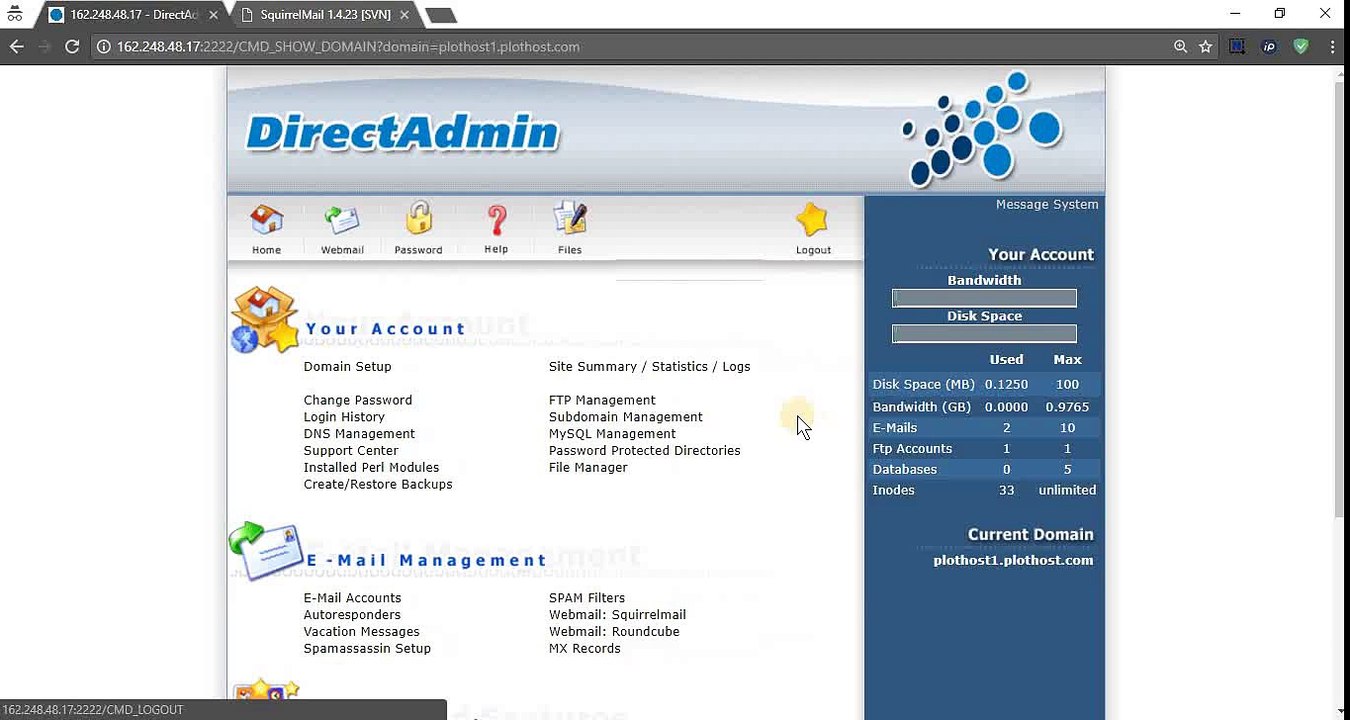The height and width of the screenshot is (720, 1350).
Task: Open Webmail: Squirrelmail link
Action: pos(617,615)
